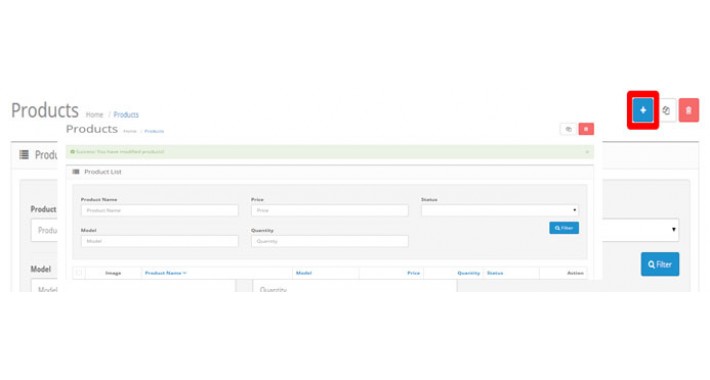This screenshot has height=380, width=710.
Task: Click the inset panel's small red delete button
Action: pos(586,129)
